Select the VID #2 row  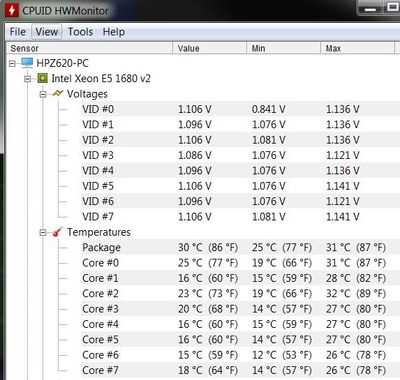tap(240, 140)
